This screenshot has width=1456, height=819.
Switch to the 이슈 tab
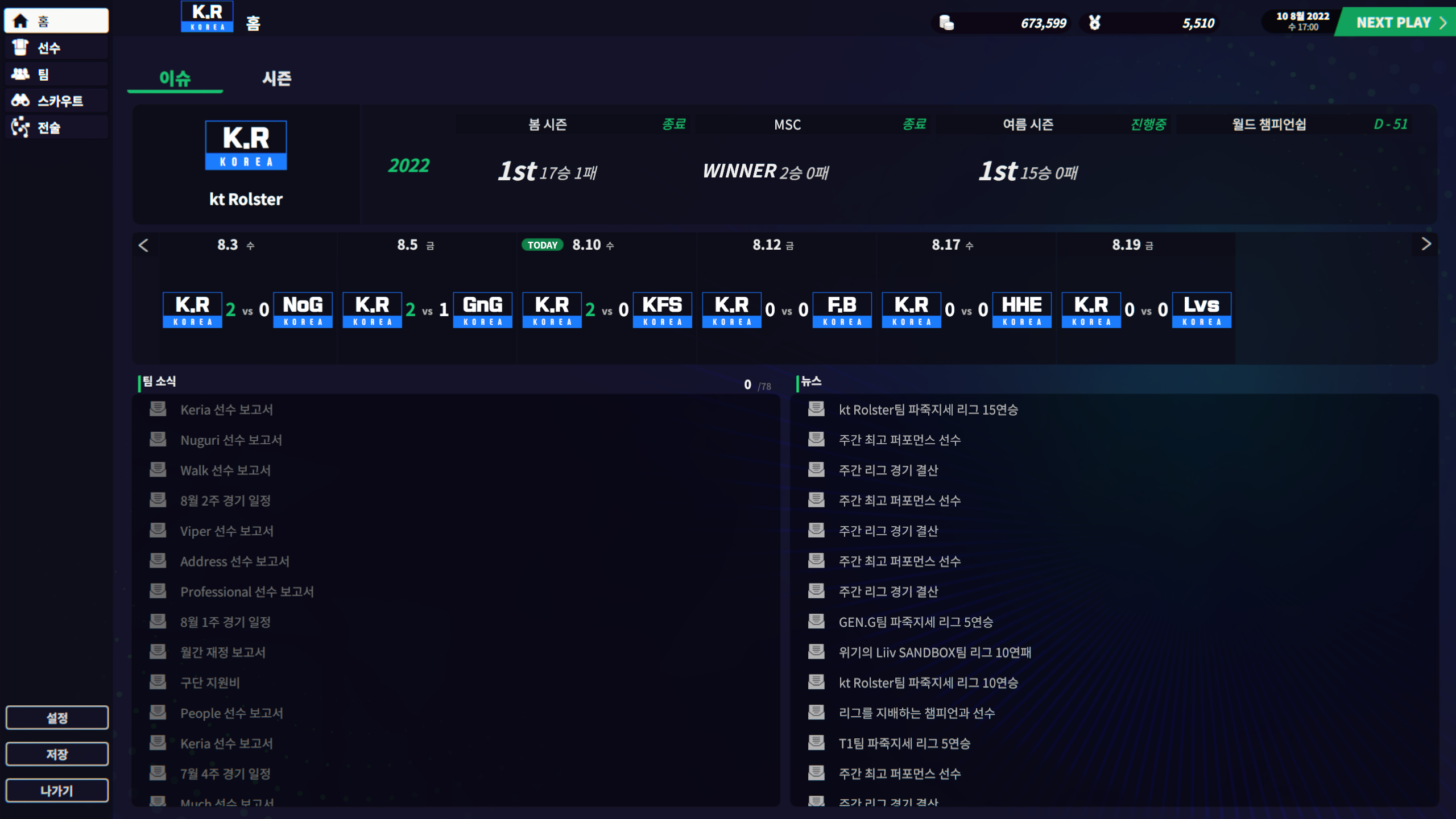pyautogui.click(x=175, y=78)
